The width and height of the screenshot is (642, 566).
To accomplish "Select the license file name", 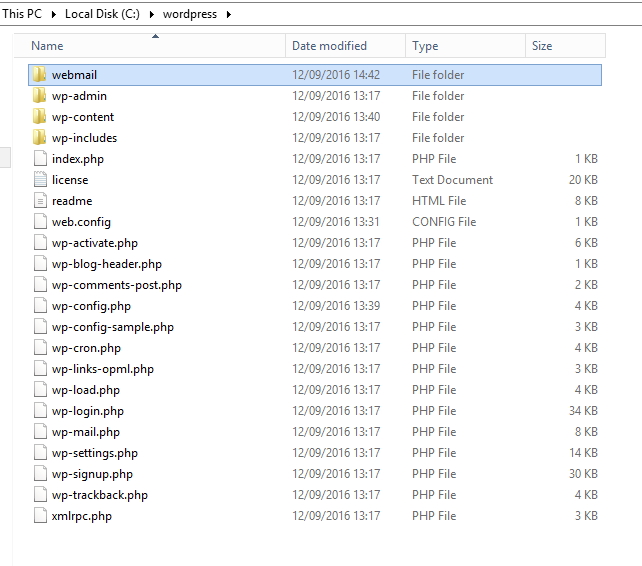I will click(70, 180).
